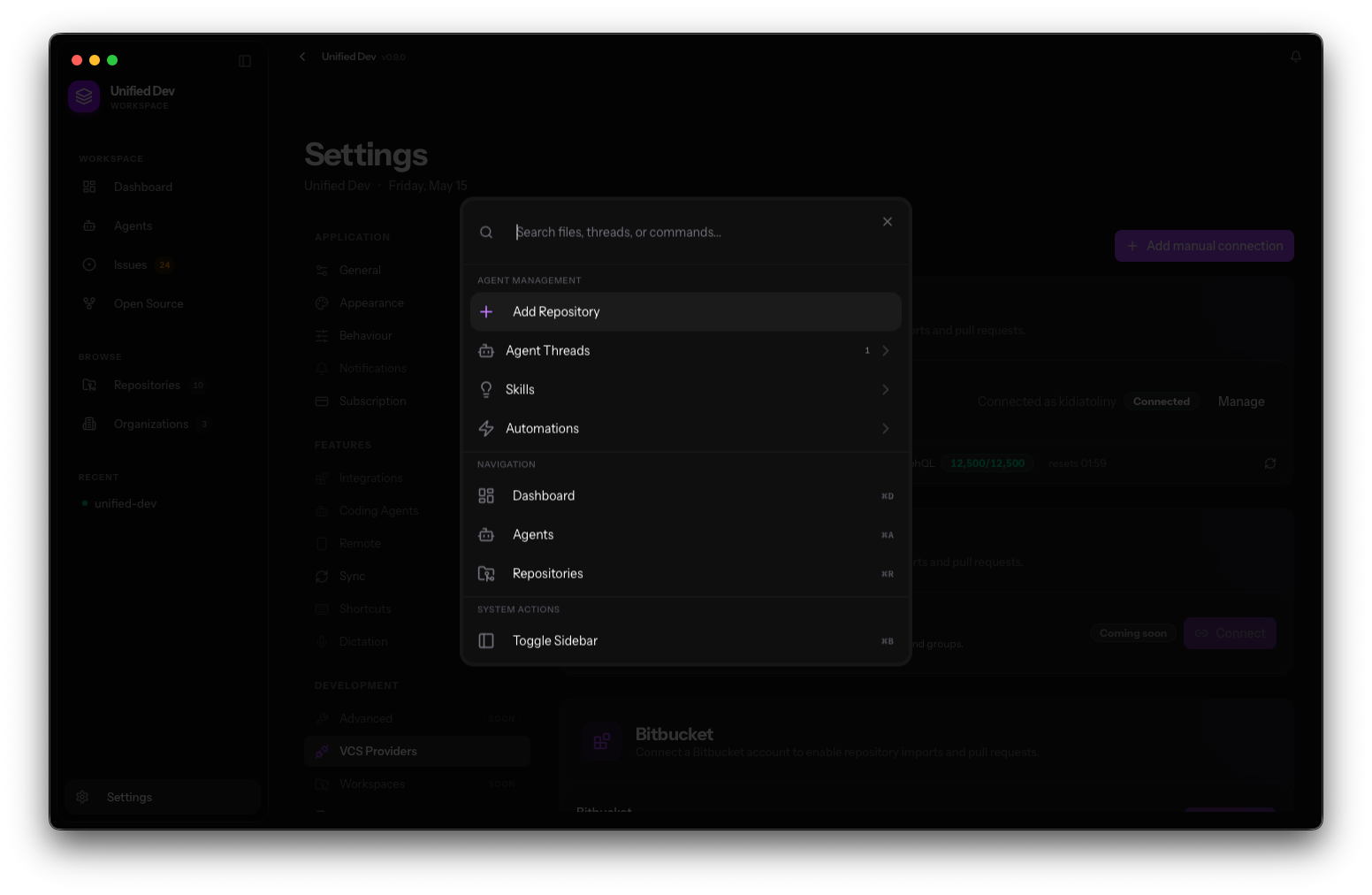Screen dimensions: 1372x895
Task: Open Skills in the command palette
Action: click(686, 390)
